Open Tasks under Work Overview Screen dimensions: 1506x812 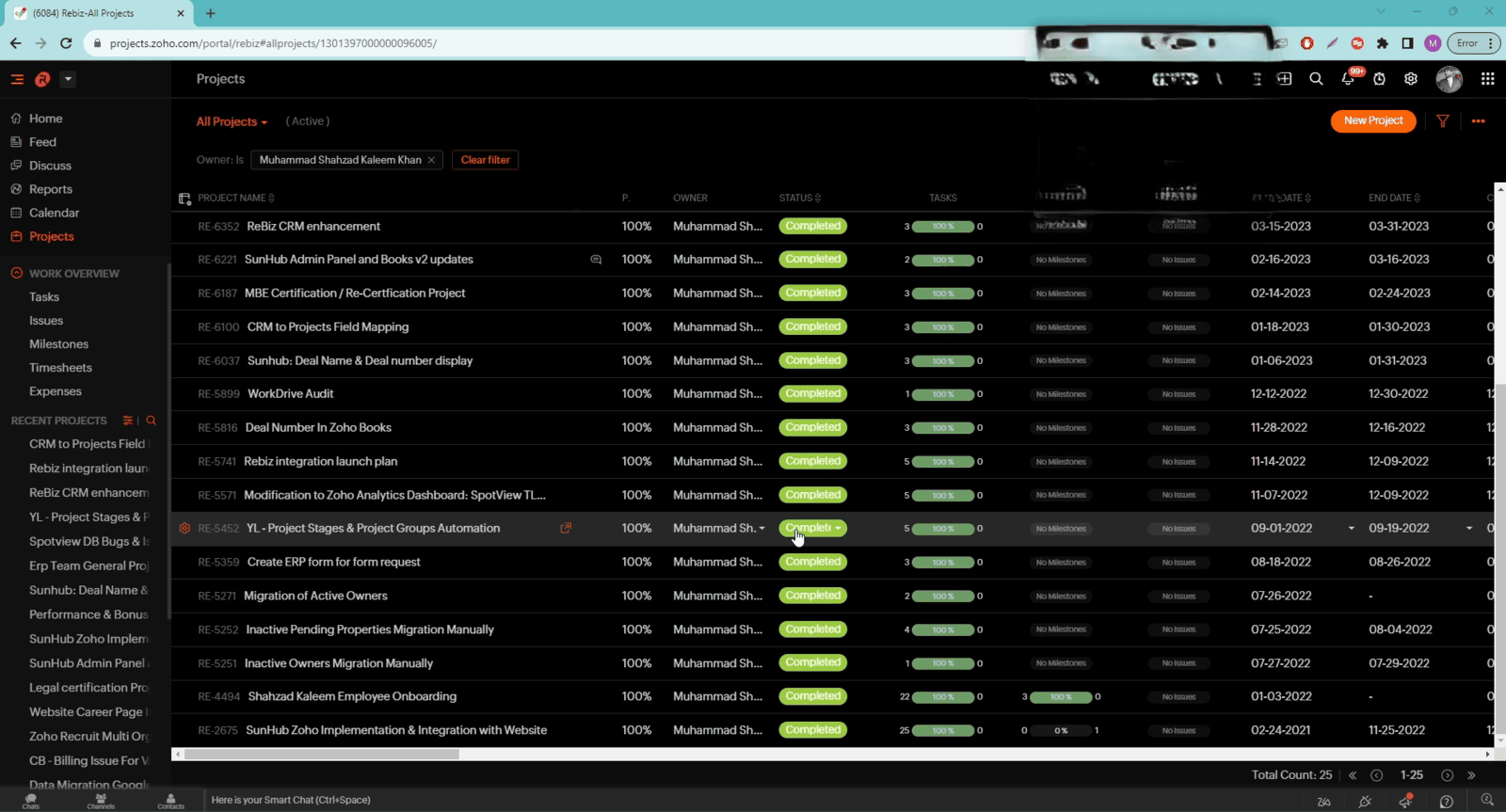(x=44, y=296)
